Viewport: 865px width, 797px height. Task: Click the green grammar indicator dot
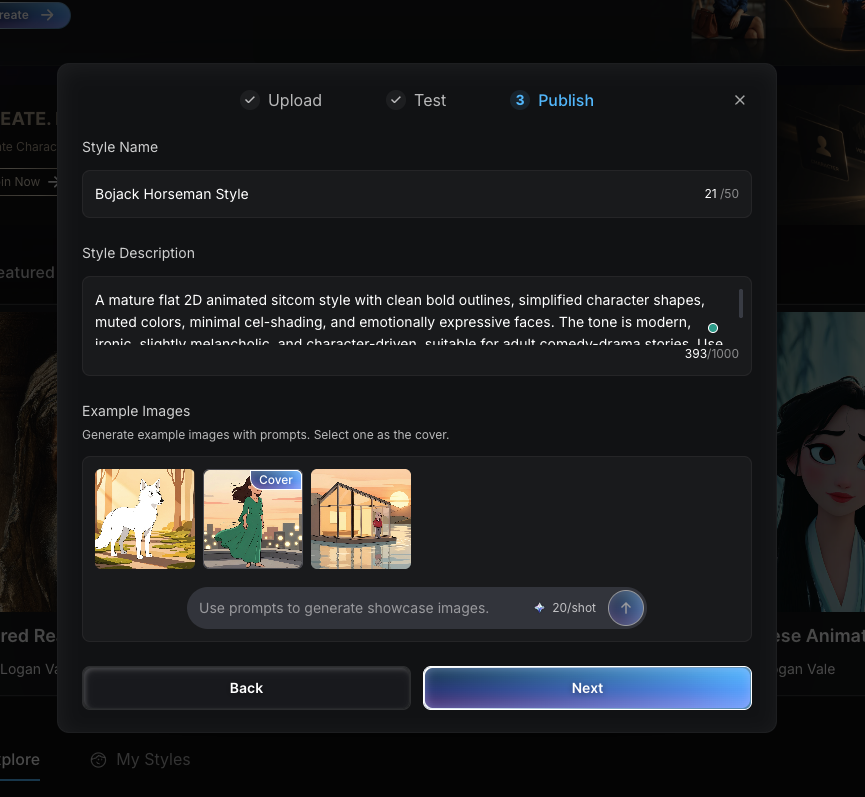coord(713,328)
